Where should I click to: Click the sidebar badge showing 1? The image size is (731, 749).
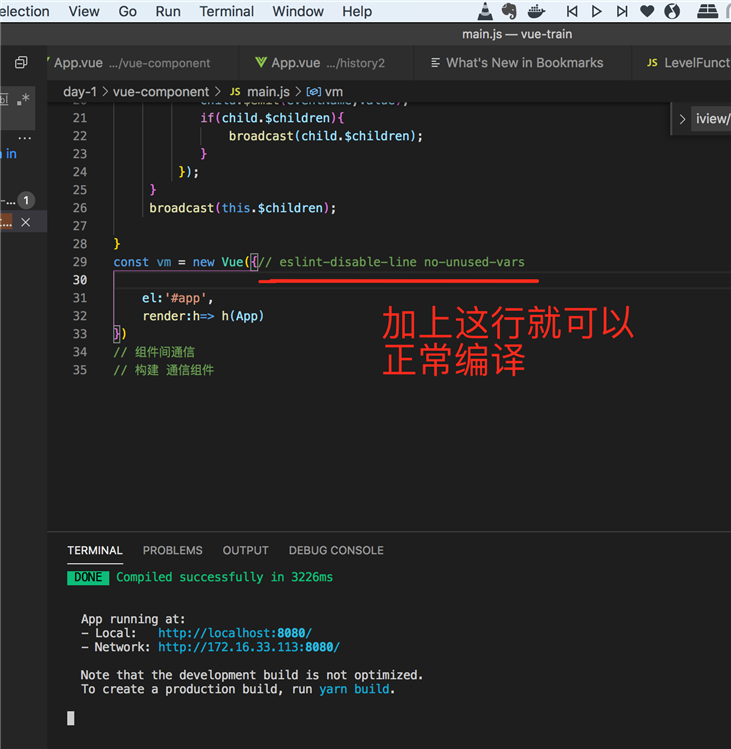[x=26, y=200]
